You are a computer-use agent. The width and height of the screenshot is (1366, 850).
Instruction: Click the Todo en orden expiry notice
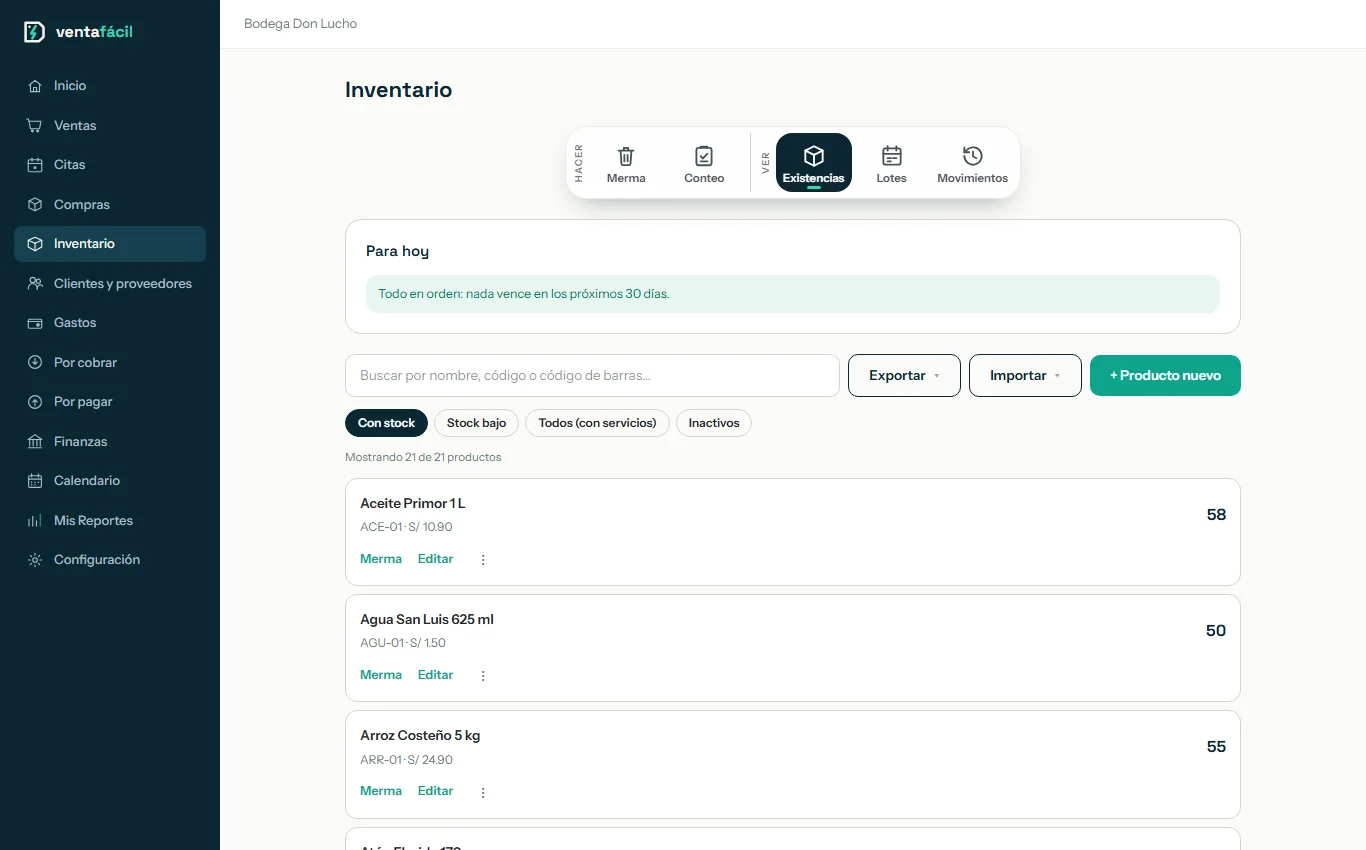tap(793, 294)
